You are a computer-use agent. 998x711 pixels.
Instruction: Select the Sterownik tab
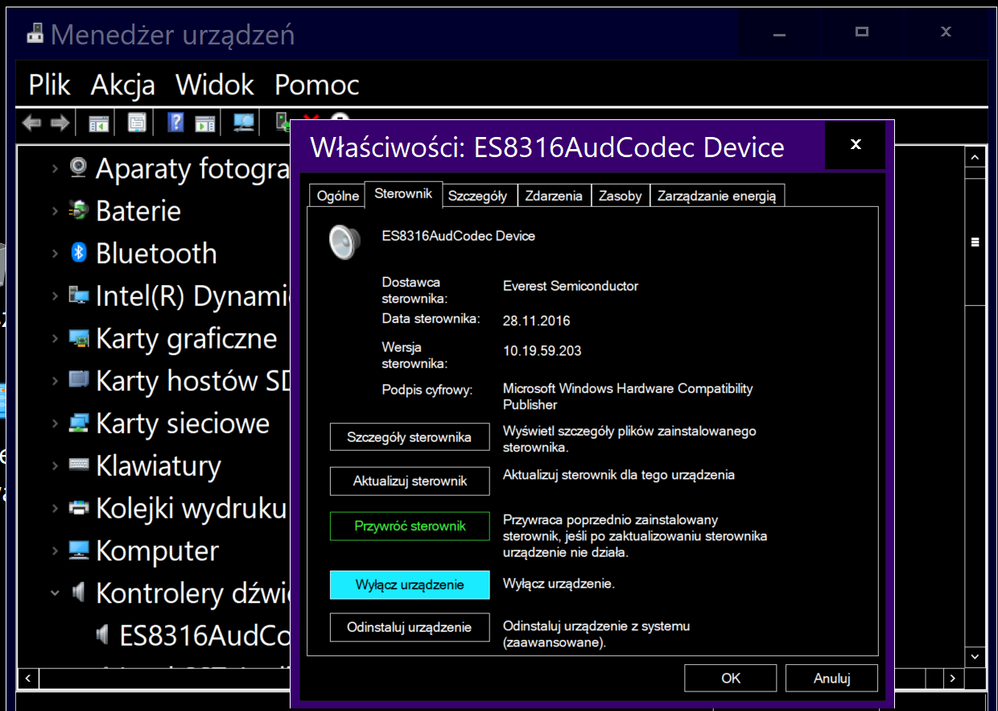[x=404, y=194]
